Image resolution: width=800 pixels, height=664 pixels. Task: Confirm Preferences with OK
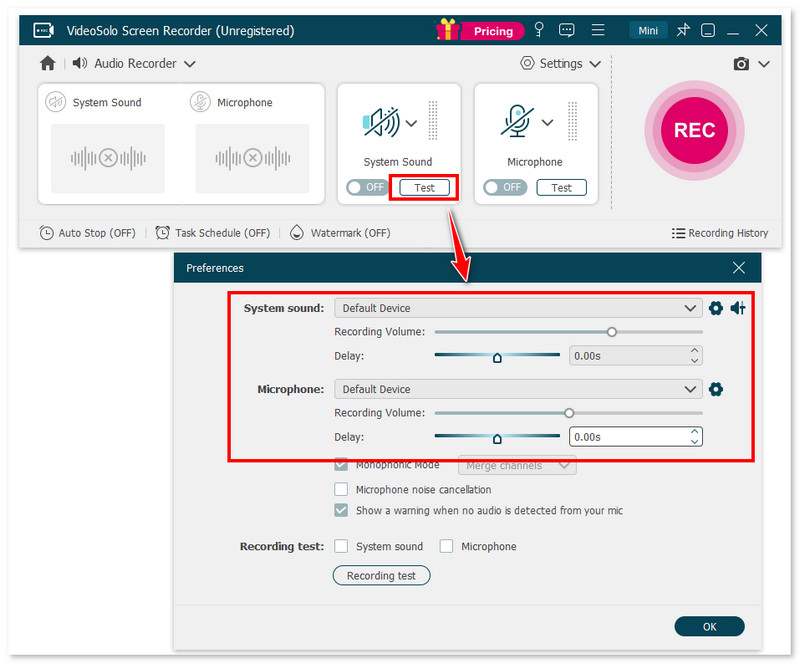point(709,626)
